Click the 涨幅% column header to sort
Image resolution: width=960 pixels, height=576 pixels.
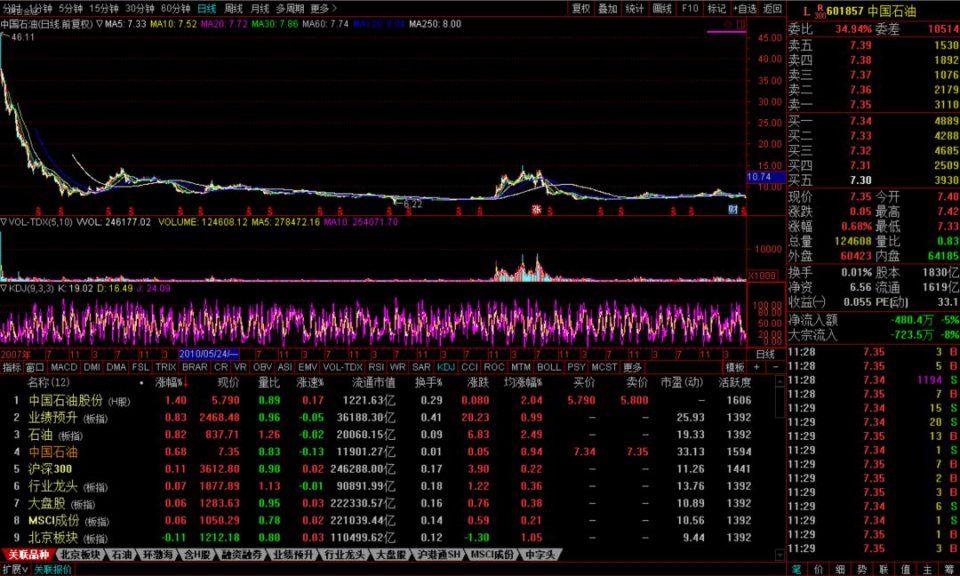173,382
